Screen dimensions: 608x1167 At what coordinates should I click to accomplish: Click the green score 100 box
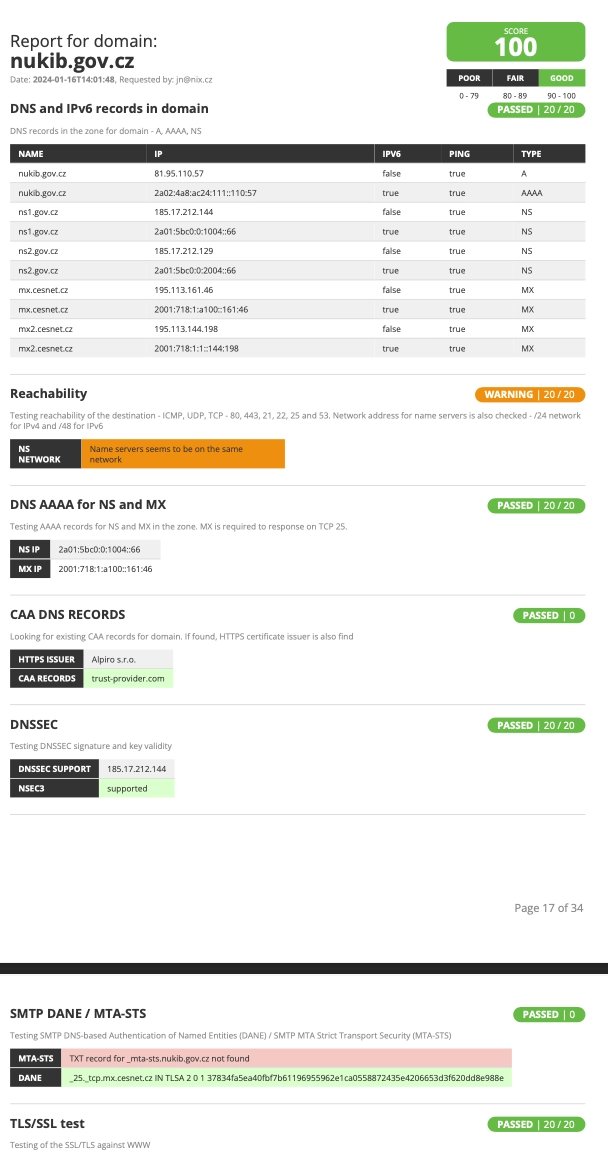tap(515, 42)
